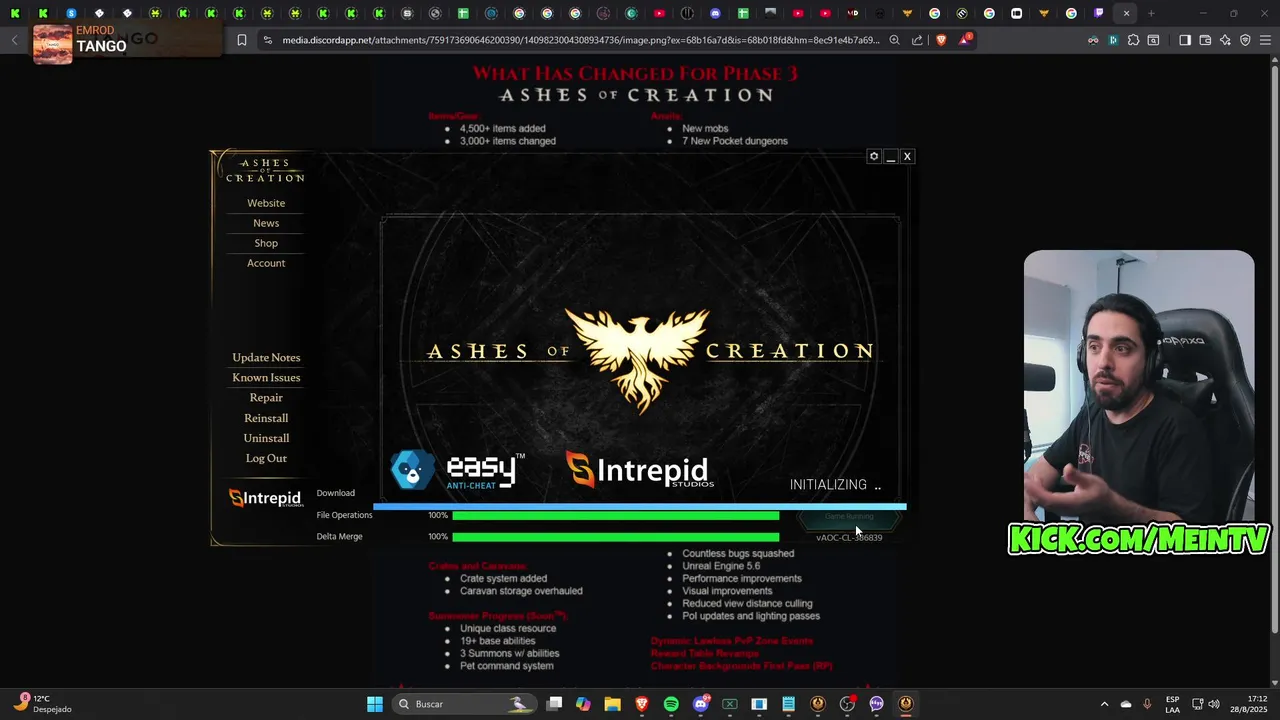Open the Brave Wallet icon
The height and width of the screenshot is (720, 1280).
[1205, 40]
